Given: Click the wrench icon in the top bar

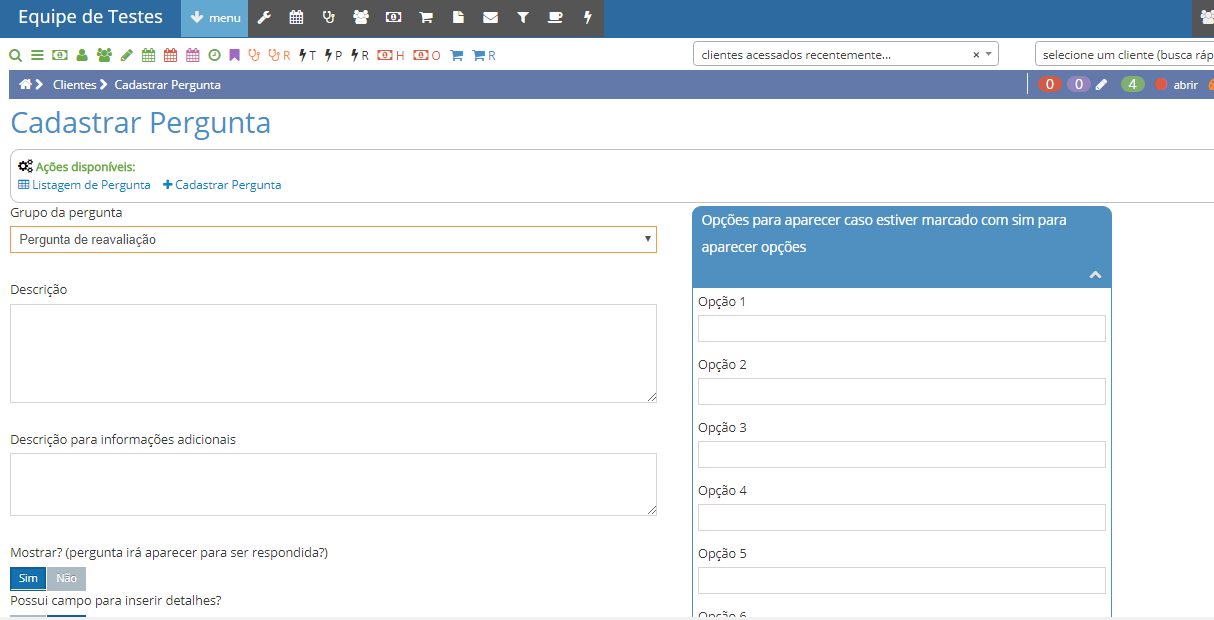Looking at the screenshot, I should pyautogui.click(x=264, y=18).
